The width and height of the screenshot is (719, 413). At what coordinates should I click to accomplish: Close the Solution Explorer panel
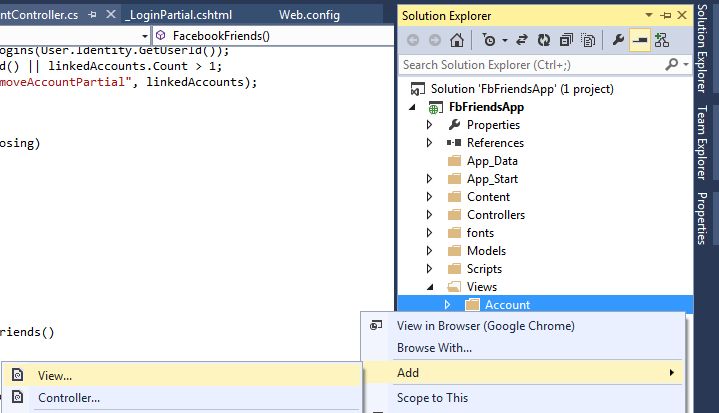(x=682, y=15)
